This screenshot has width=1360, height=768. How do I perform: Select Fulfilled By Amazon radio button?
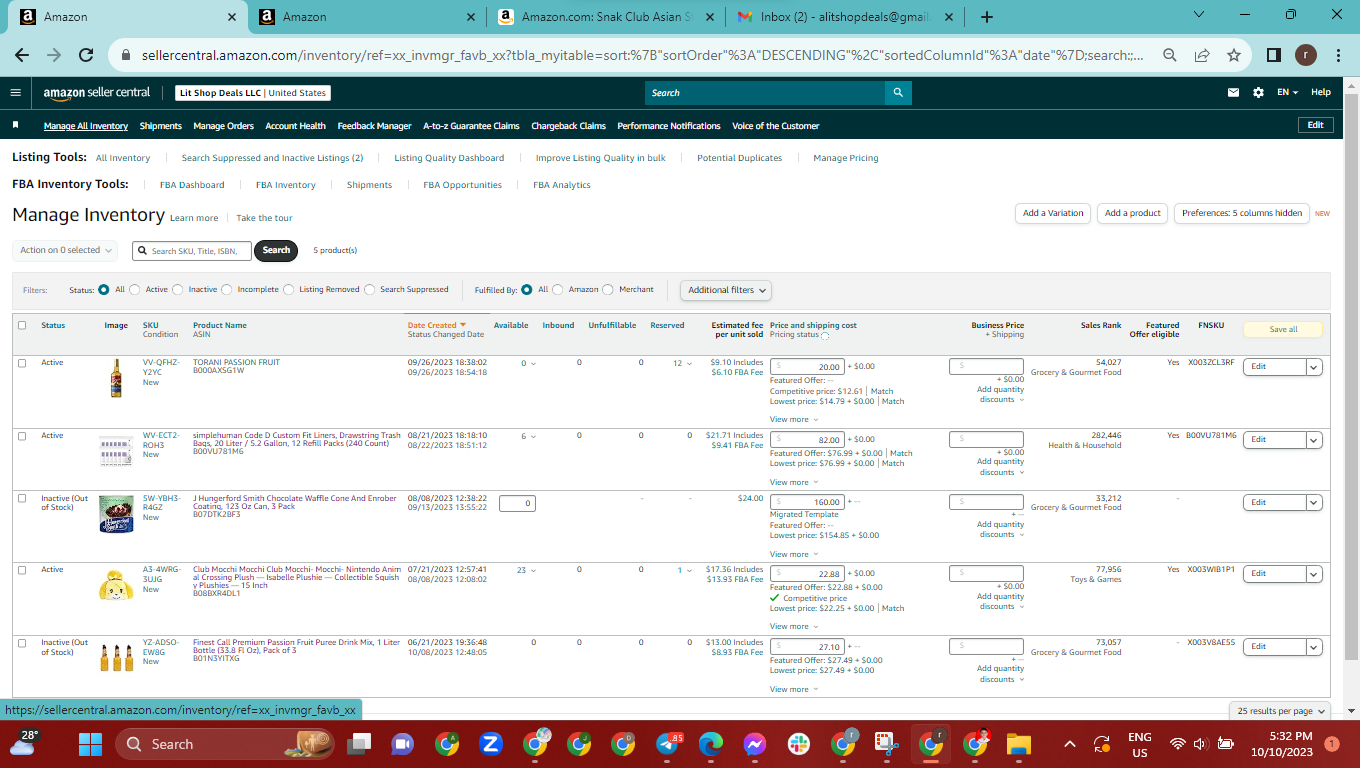coord(558,290)
